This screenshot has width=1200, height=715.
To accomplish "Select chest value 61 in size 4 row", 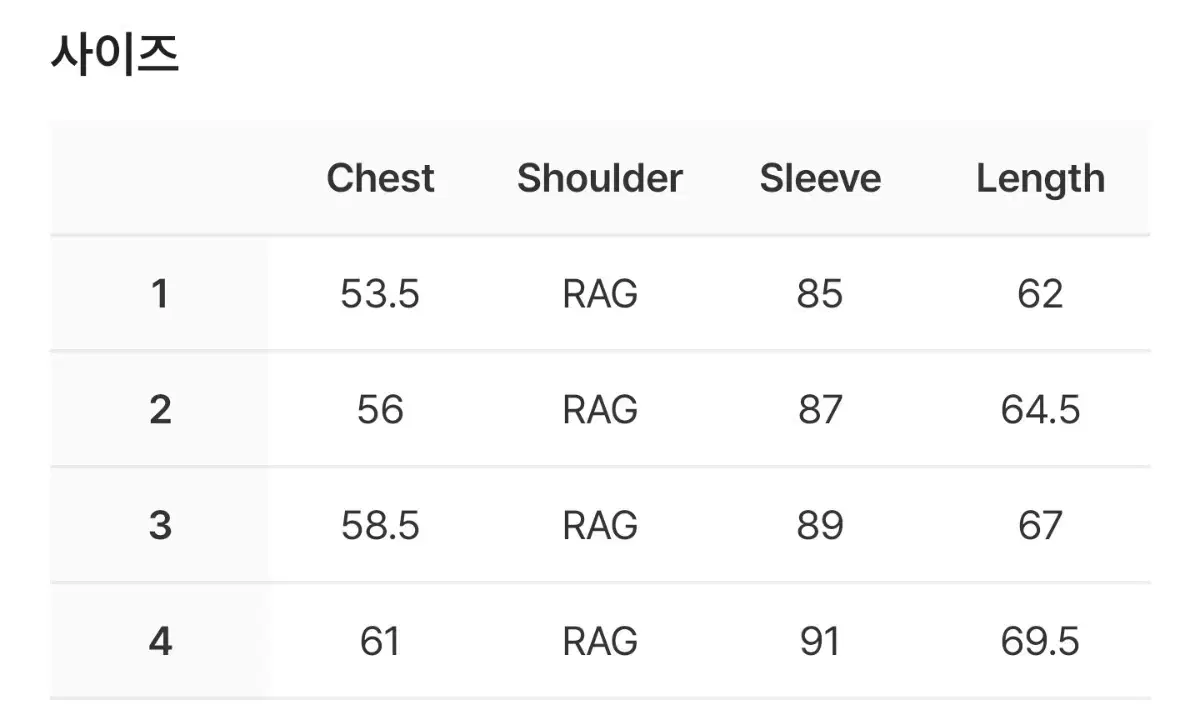I will click(x=380, y=641).
